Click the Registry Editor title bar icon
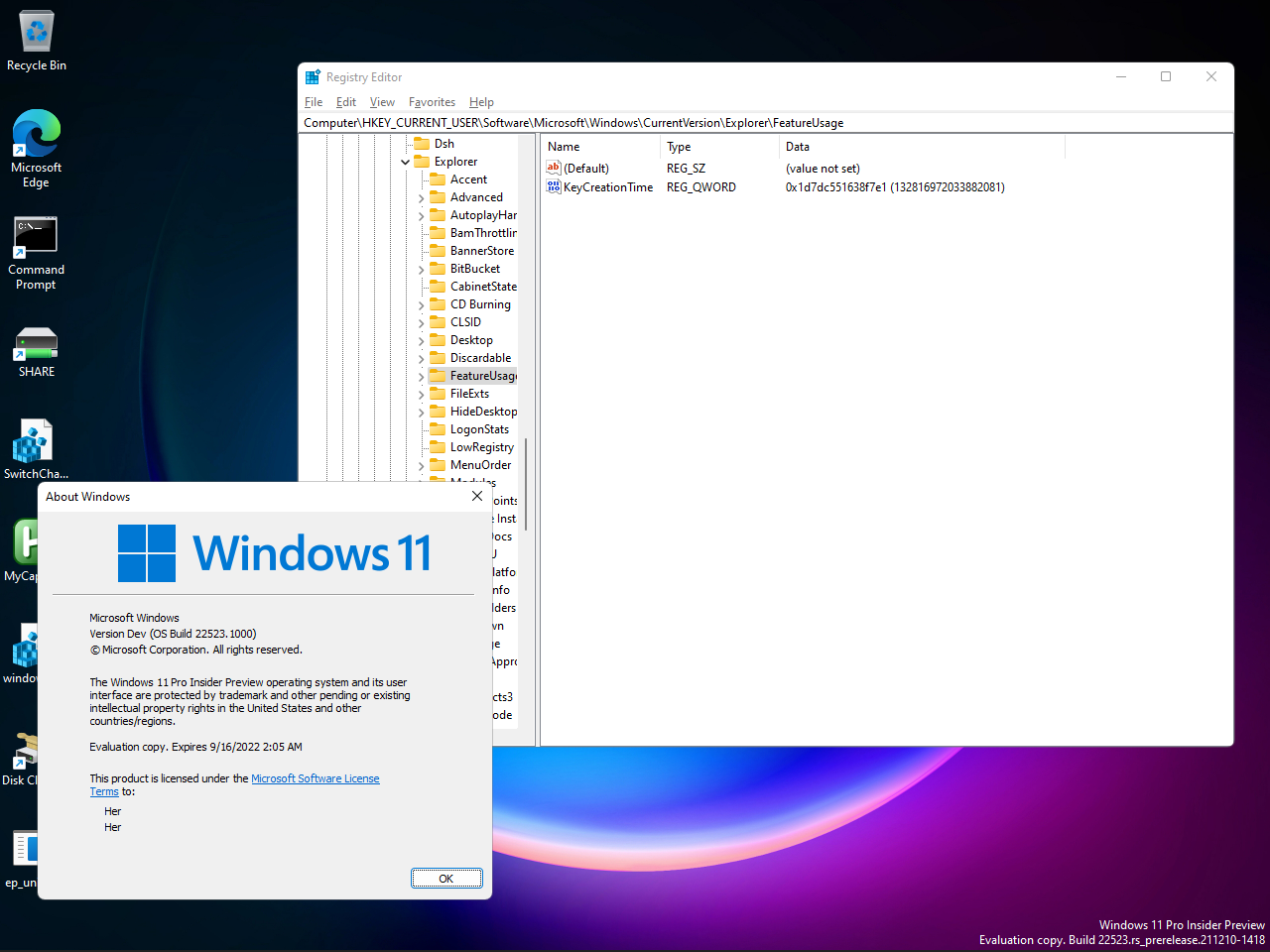Image resolution: width=1270 pixels, height=952 pixels. click(313, 77)
